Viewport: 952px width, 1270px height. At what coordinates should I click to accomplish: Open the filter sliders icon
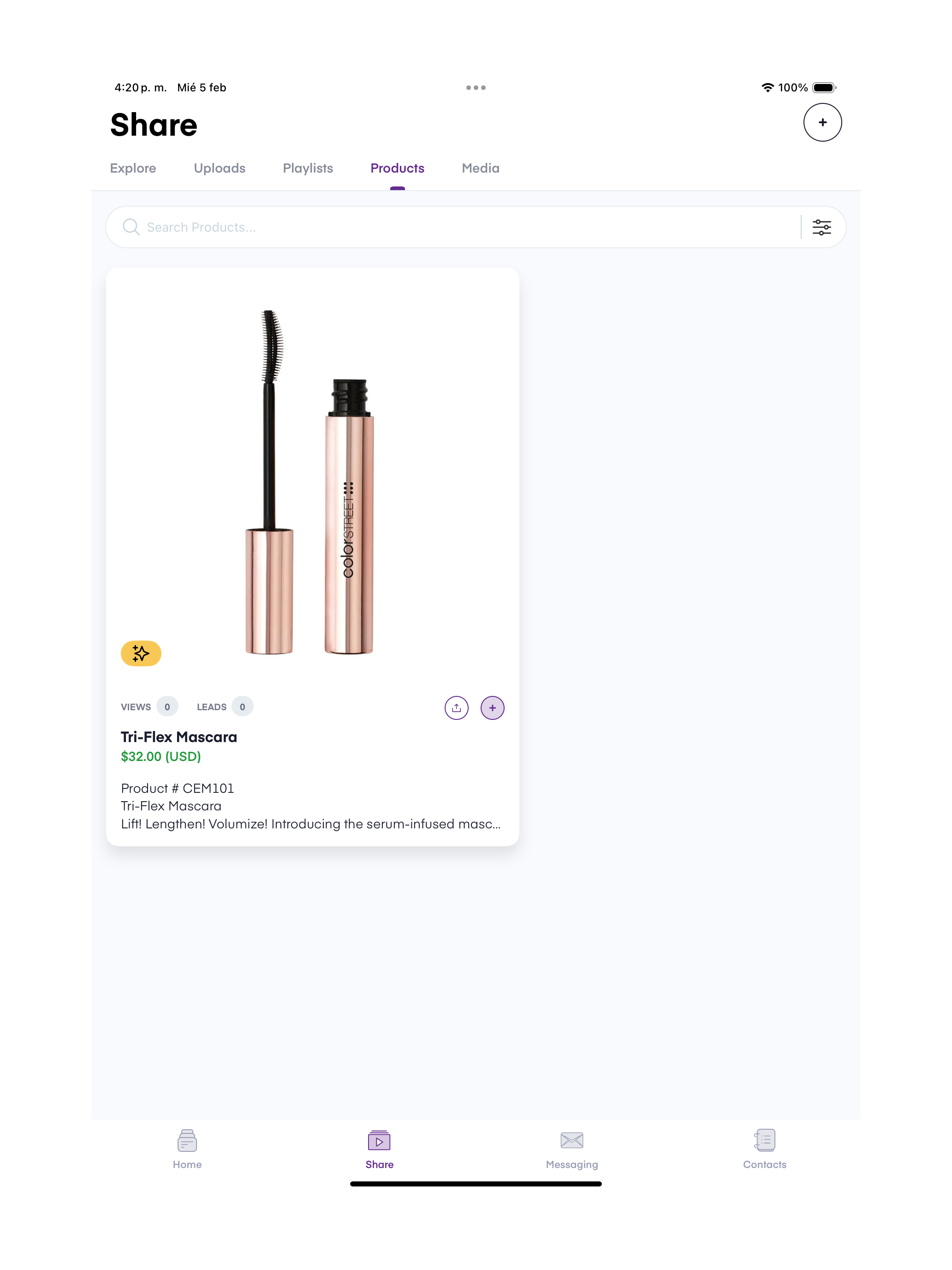click(821, 228)
